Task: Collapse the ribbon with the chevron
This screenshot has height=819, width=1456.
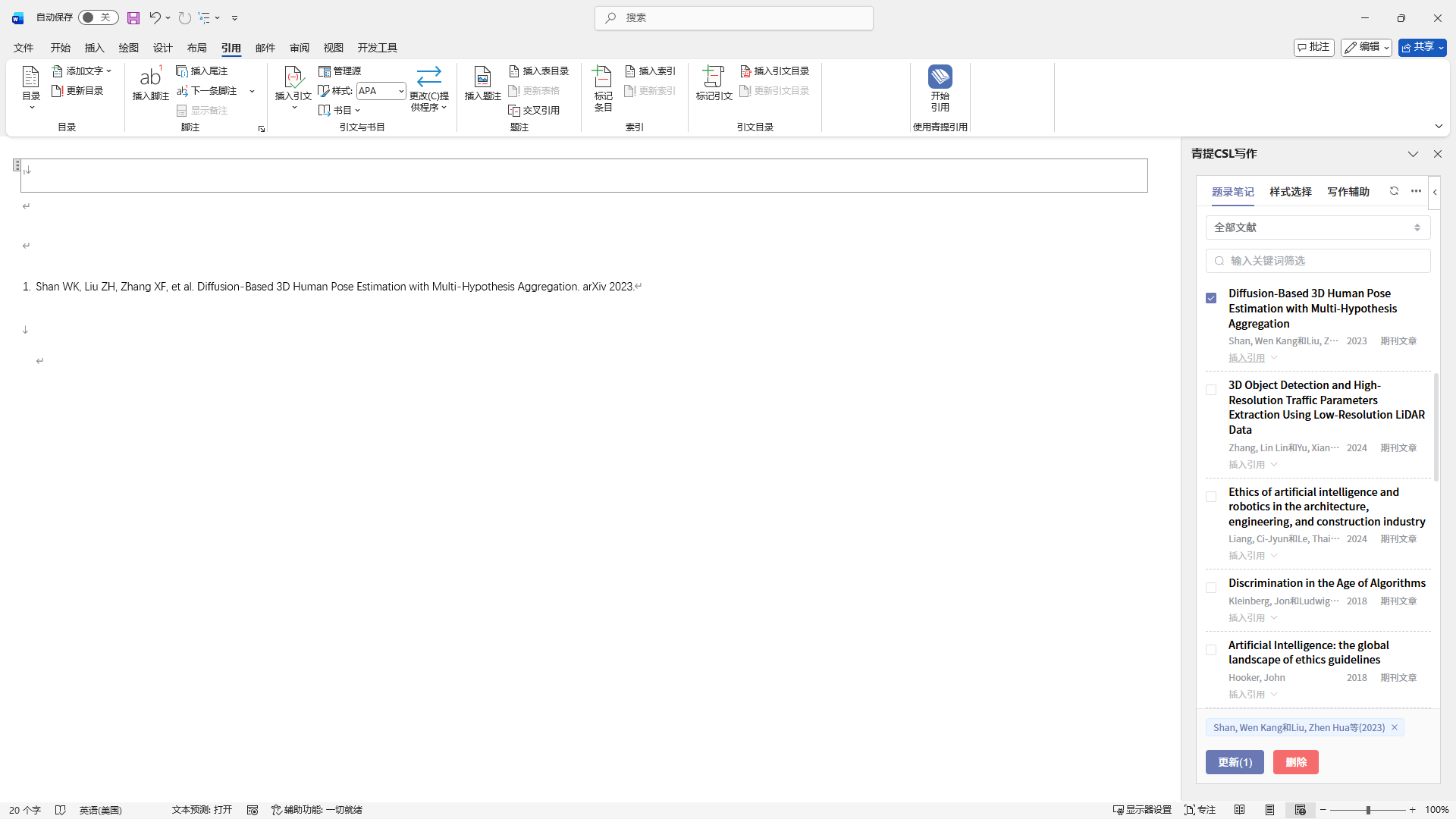Action: click(1439, 127)
